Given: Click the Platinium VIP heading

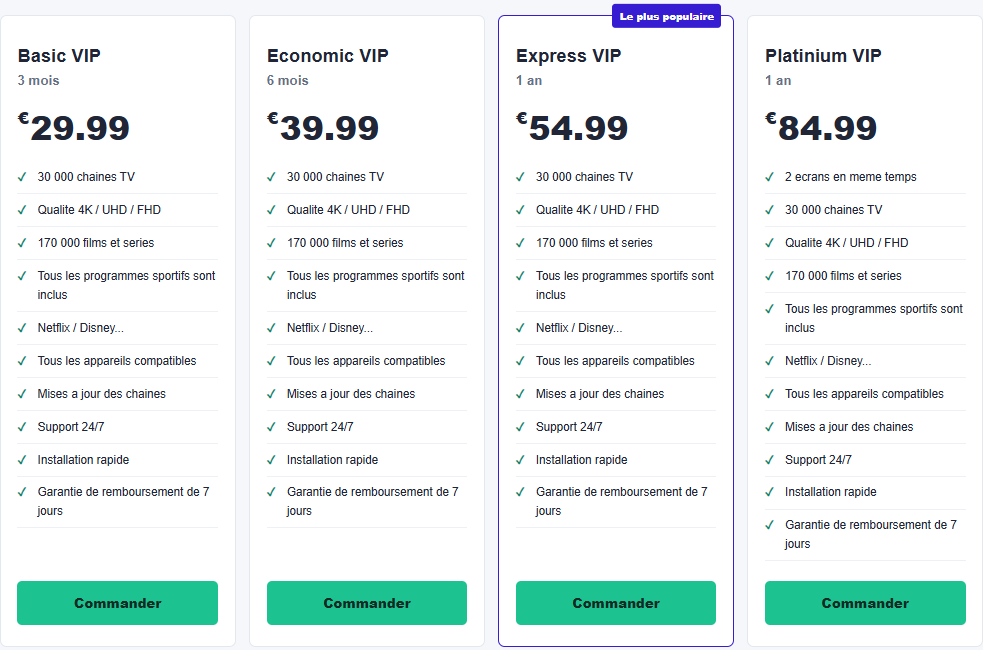Looking at the screenshot, I should coord(823,56).
